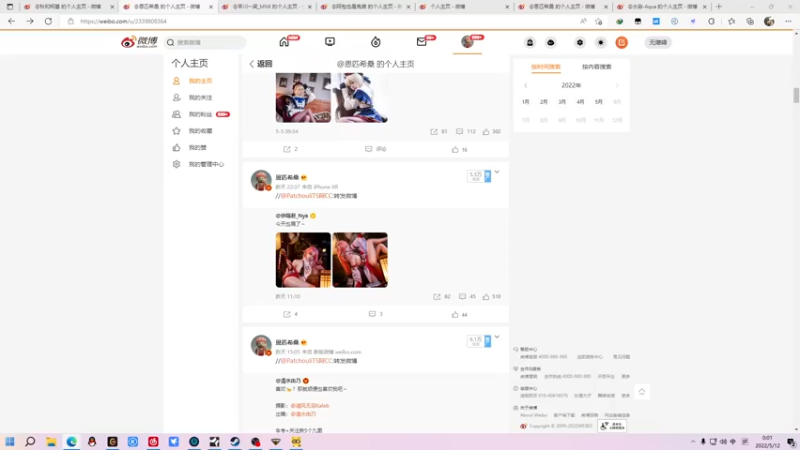Select 5月 in the month picker

pyautogui.click(x=599, y=102)
